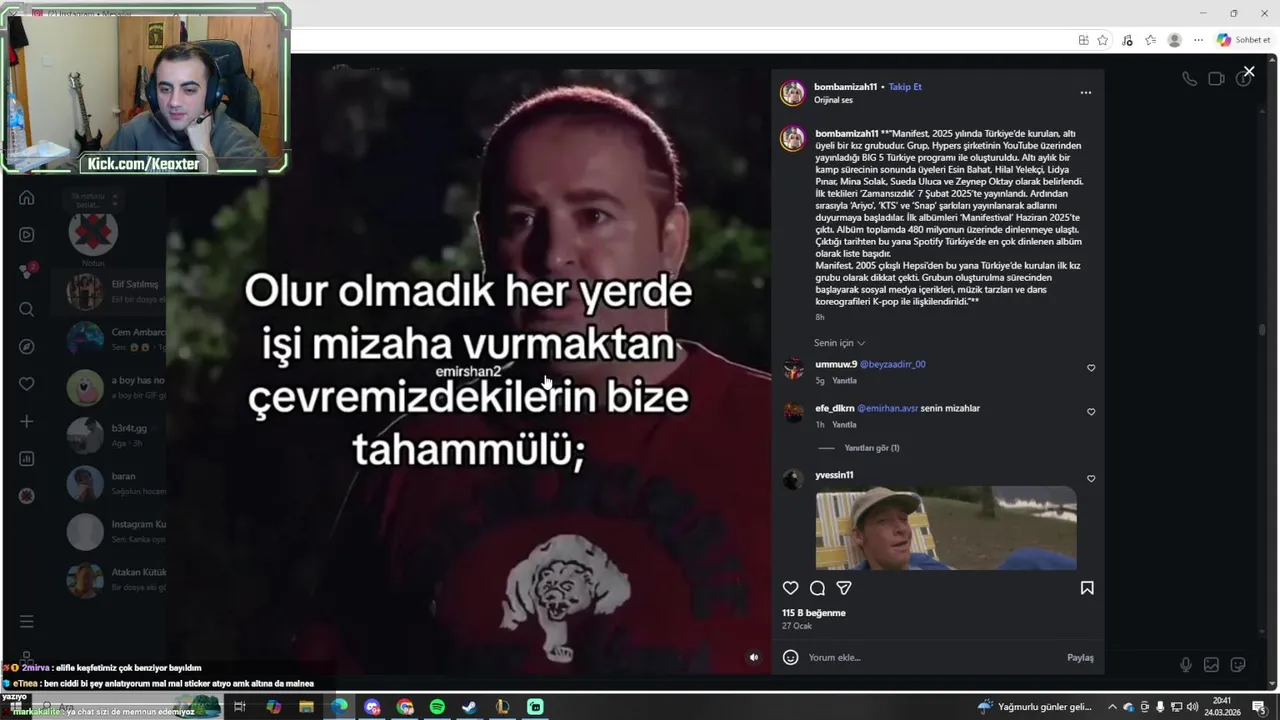The height and width of the screenshot is (720, 1280).
Task: Open the notification center icon in the taskbar
Action: pos(1258,707)
